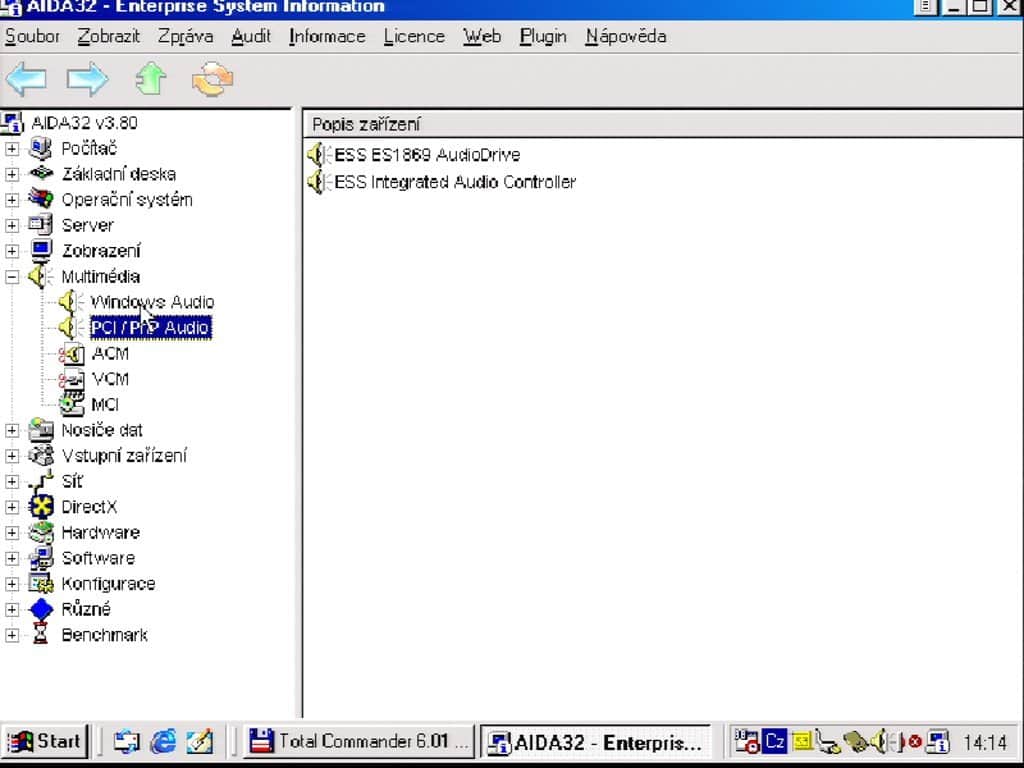Click the Zobrazení monitor icon
Viewport: 1024px width, 768px height.
pos(40,250)
